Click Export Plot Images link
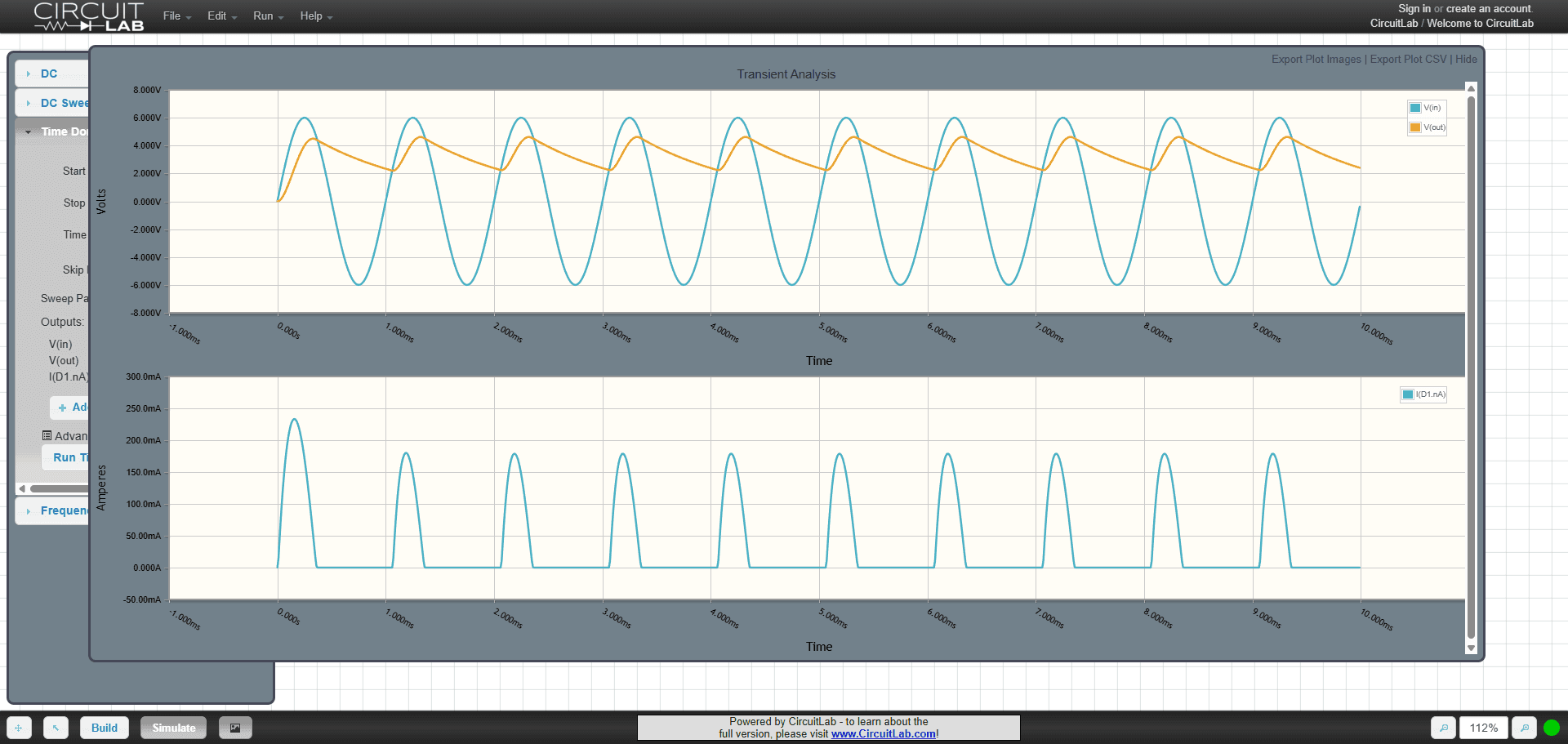Image resolution: width=1568 pixels, height=744 pixels. pos(1316,60)
